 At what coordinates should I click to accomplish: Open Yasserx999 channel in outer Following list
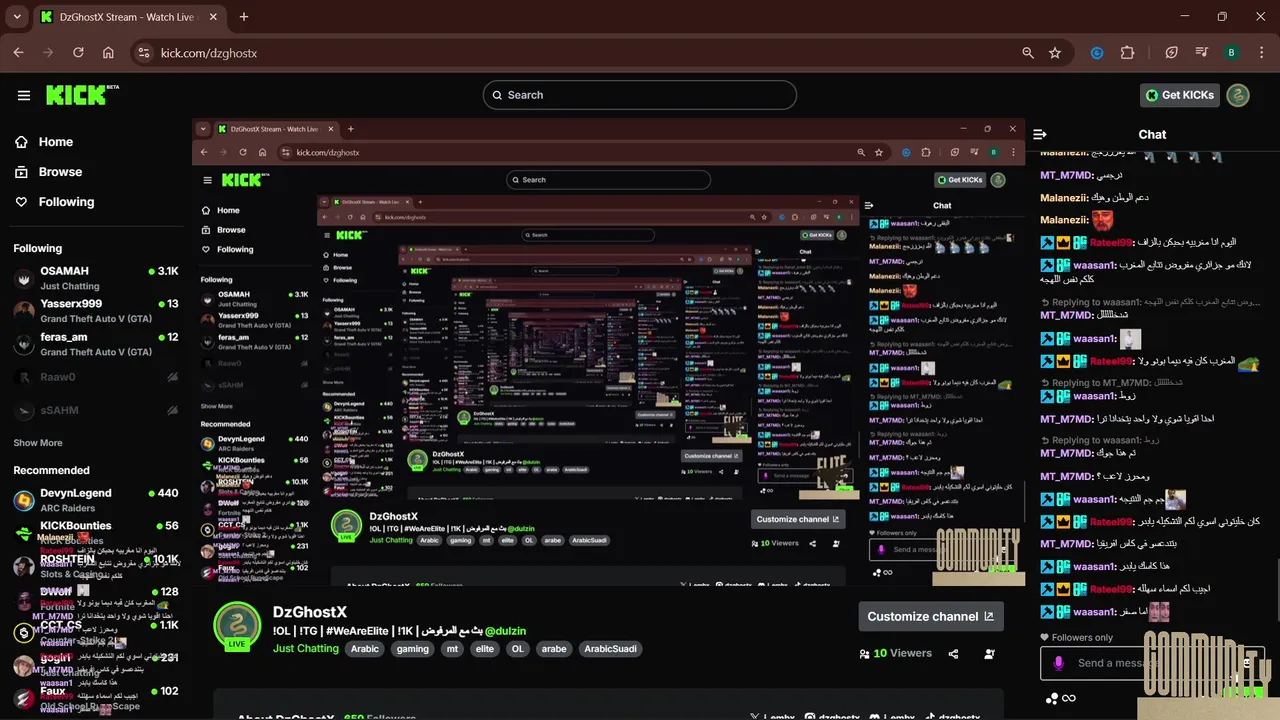tap(96, 311)
